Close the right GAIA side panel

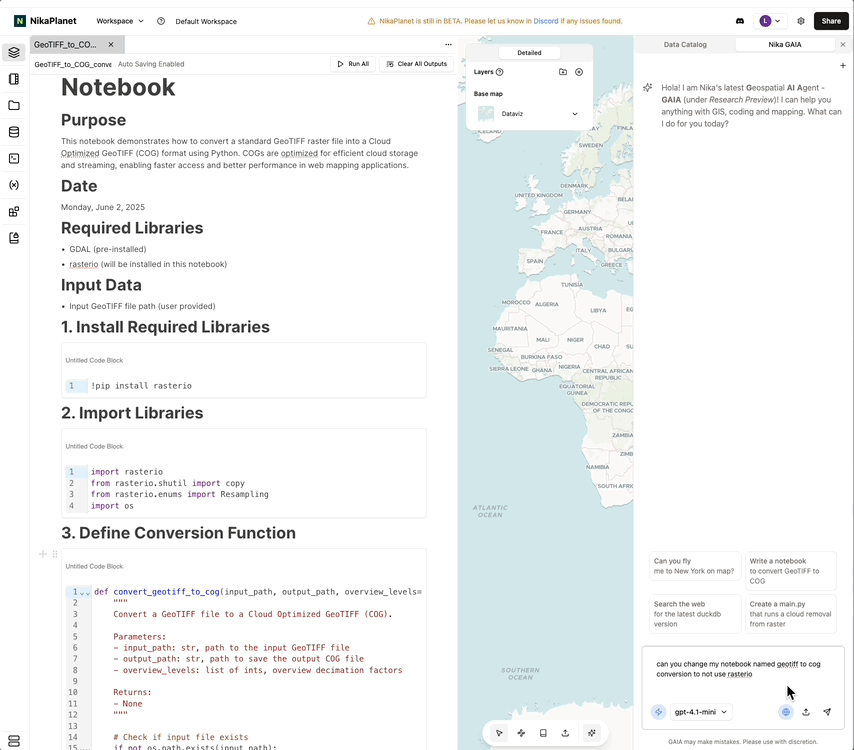843,45
